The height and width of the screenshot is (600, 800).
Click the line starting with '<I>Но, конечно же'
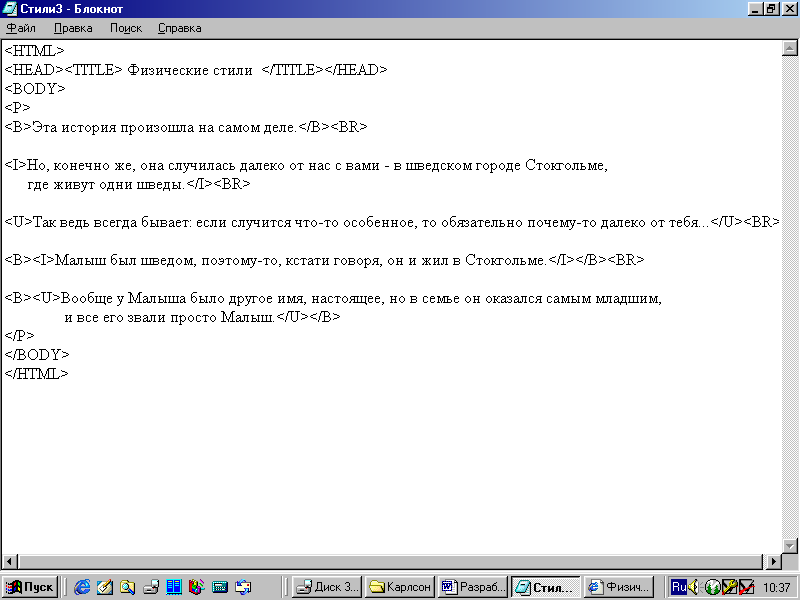tap(306, 165)
